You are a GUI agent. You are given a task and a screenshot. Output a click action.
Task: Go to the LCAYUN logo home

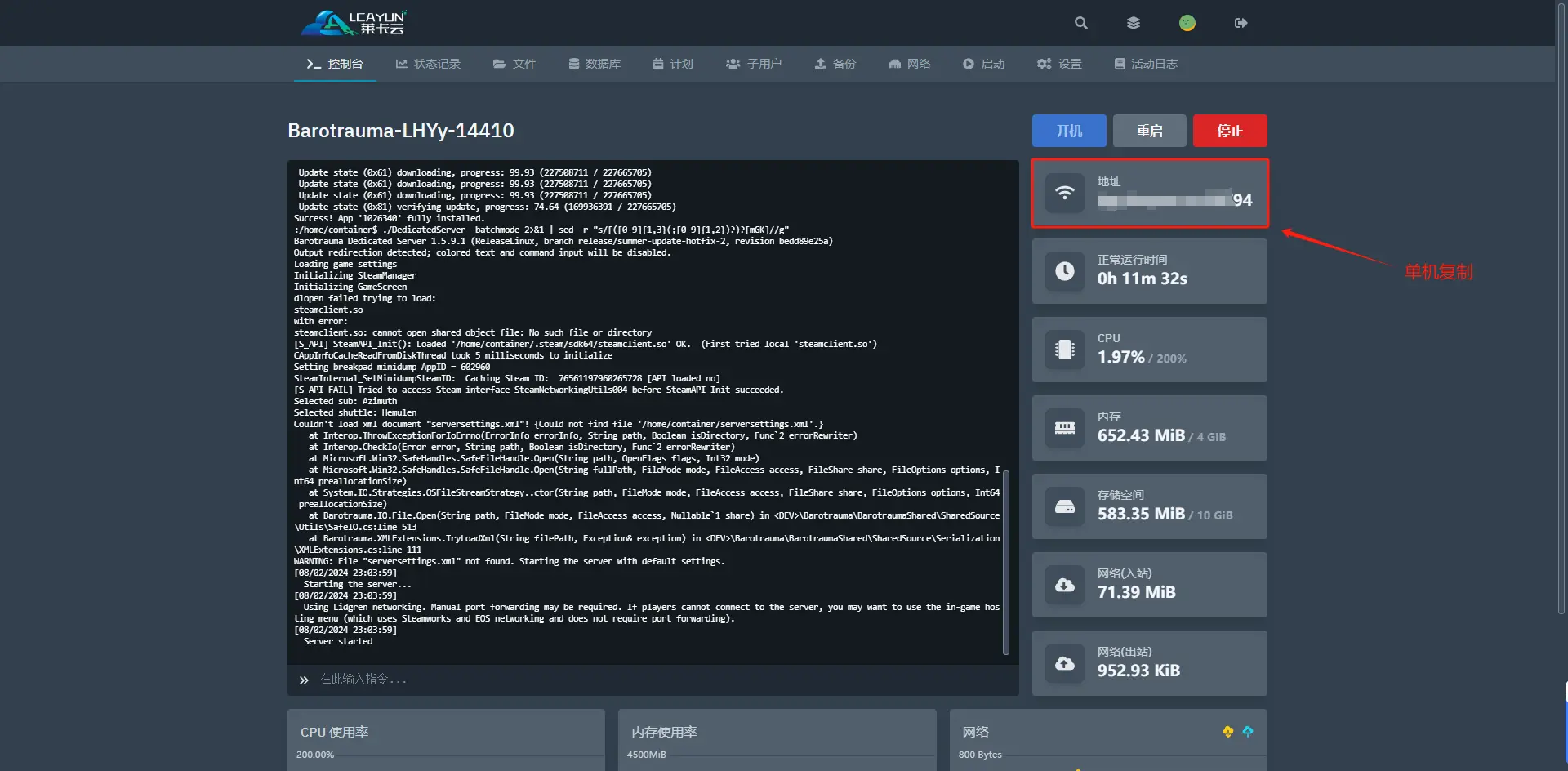click(354, 23)
